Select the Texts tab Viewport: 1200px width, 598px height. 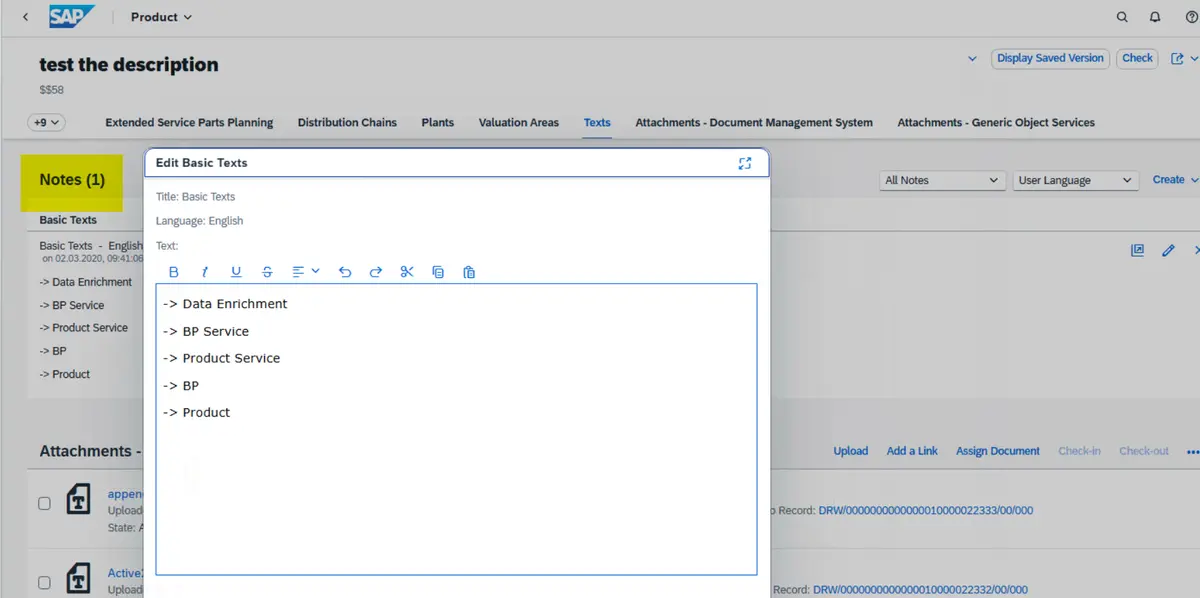pyautogui.click(x=597, y=122)
